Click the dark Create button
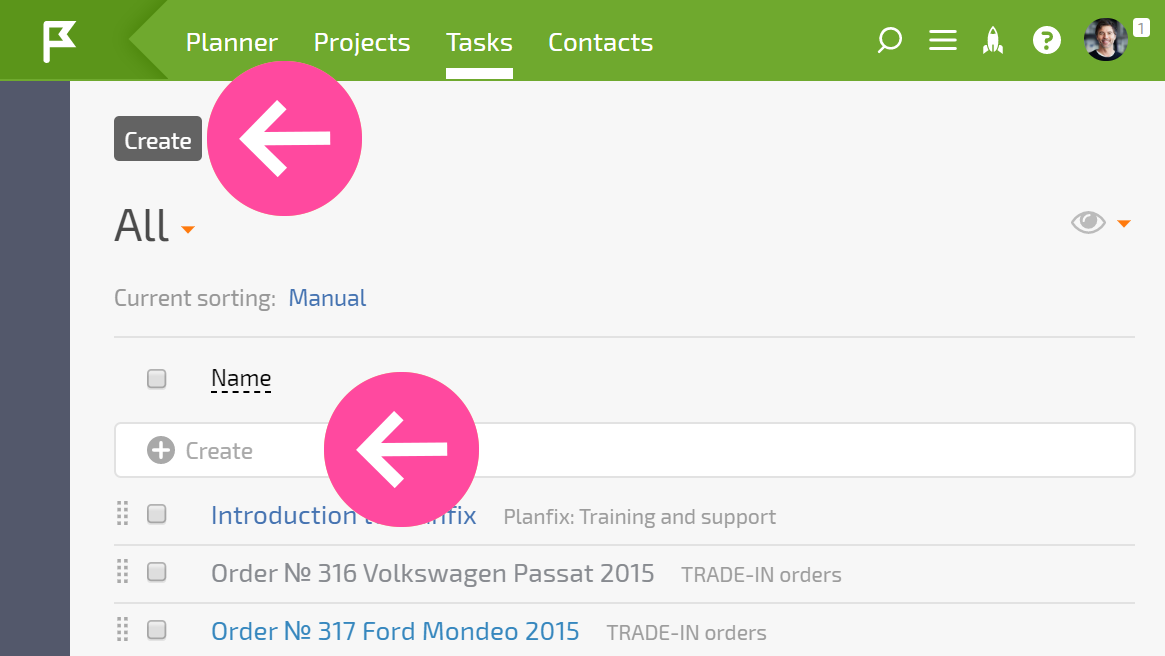Screen dimensions: 1165x656 [158, 139]
